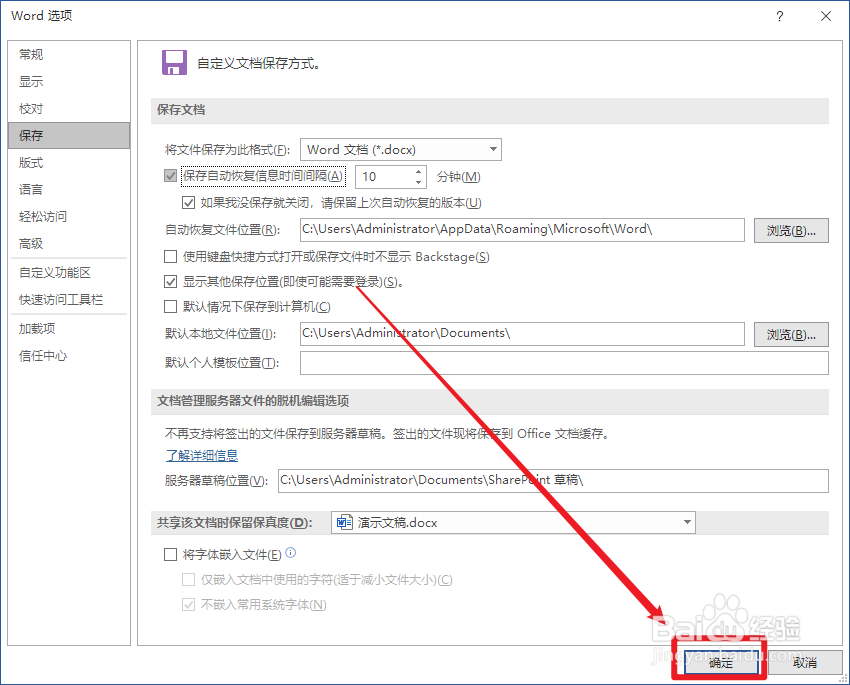Toggle 不嵌入常用系统字体 checkbox
The height and width of the screenshot is (685, 850).
point(188,605)
